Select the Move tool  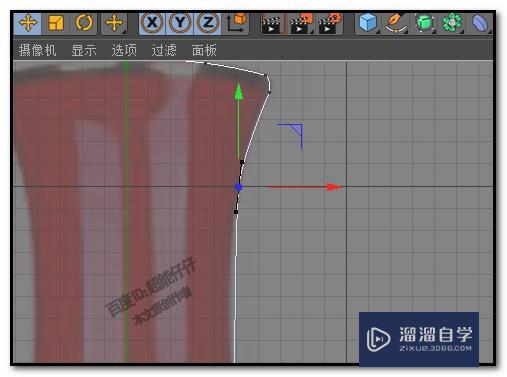28,24
